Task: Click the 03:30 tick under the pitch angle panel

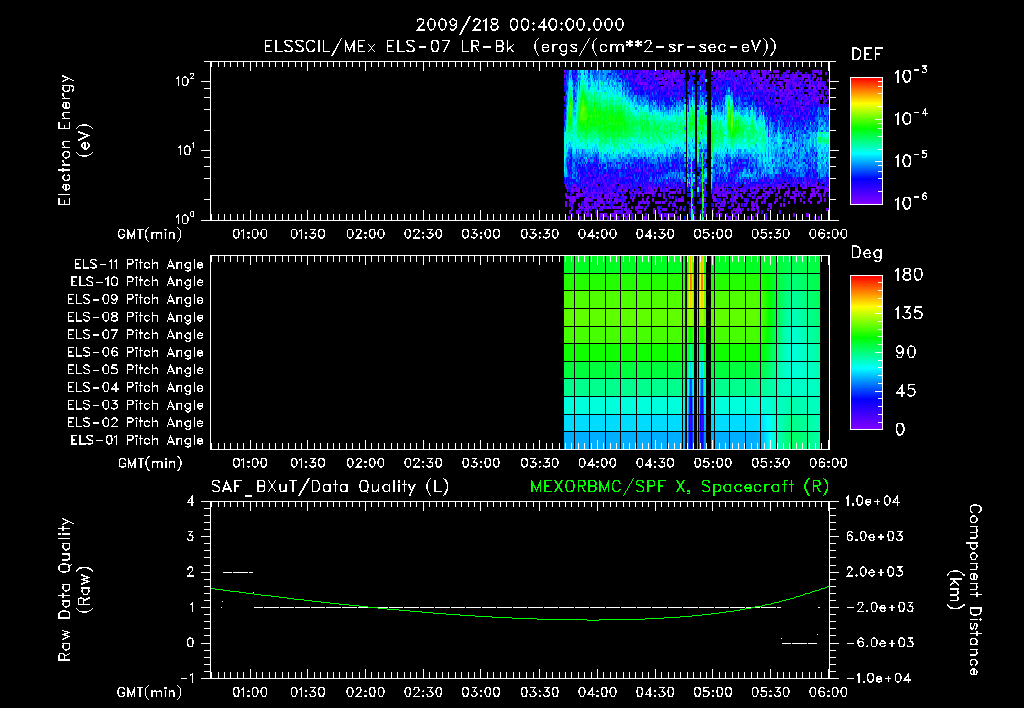Action: pos(539,463)
